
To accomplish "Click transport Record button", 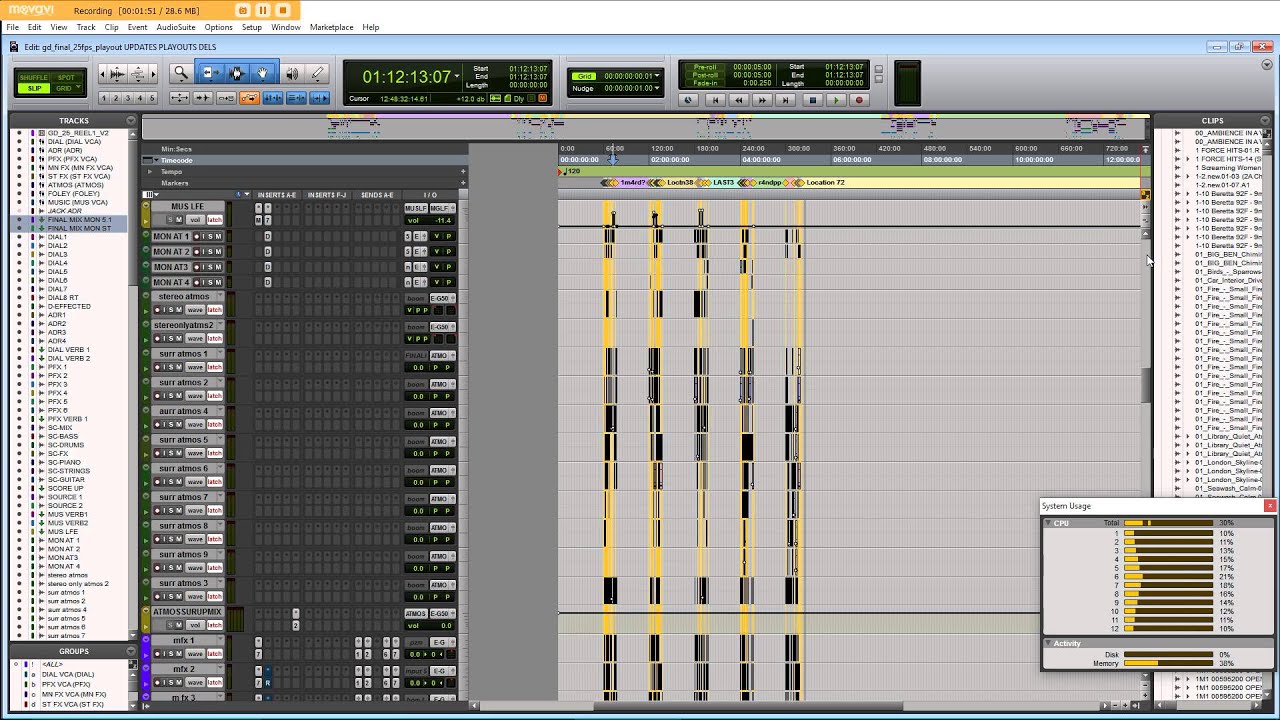I will (858, 100).
